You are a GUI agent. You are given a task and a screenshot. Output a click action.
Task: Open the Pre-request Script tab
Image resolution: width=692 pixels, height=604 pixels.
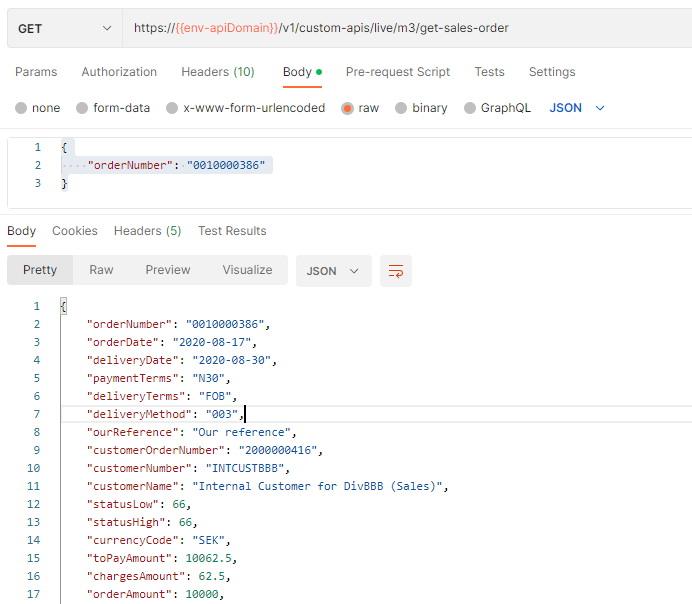398,72
